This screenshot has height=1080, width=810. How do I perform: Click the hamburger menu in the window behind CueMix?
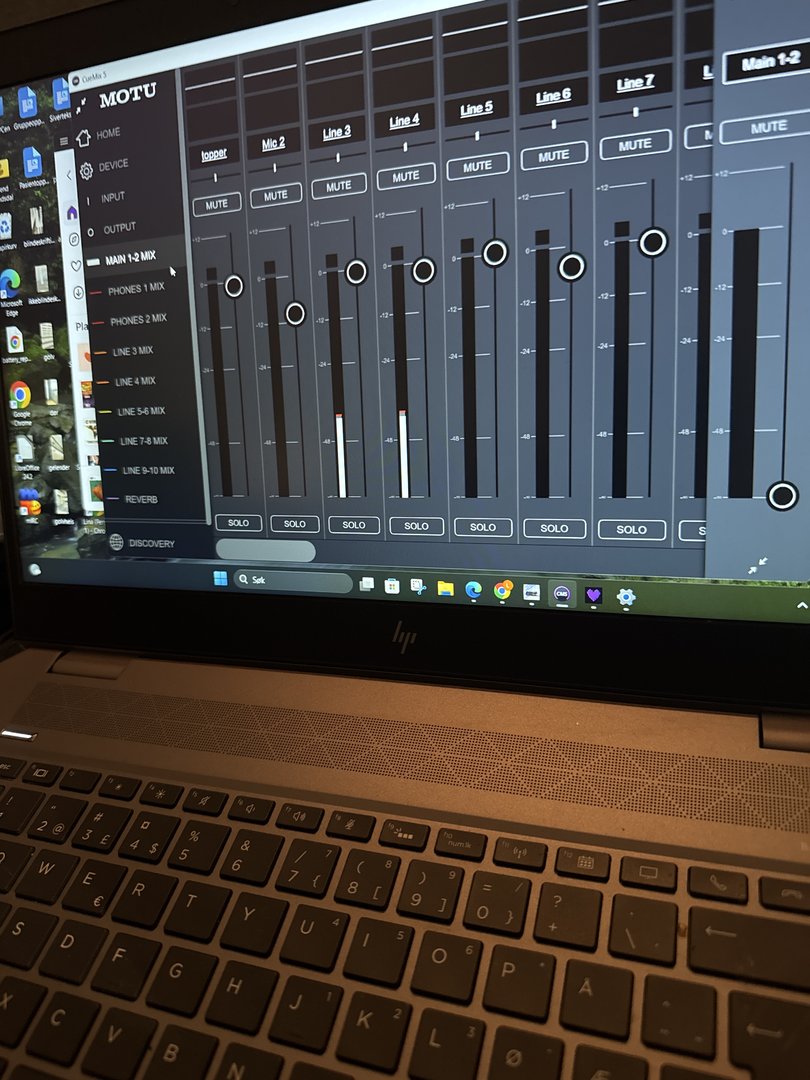coord(64,141)
